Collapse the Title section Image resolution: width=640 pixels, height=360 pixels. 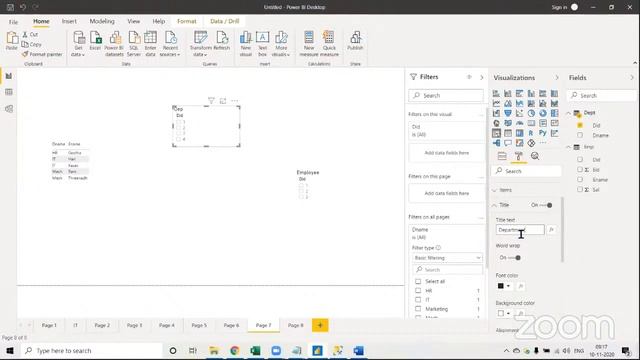[495, 205]
